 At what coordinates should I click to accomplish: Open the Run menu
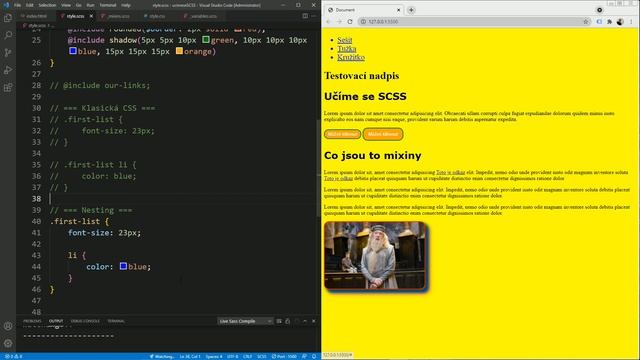90,5
